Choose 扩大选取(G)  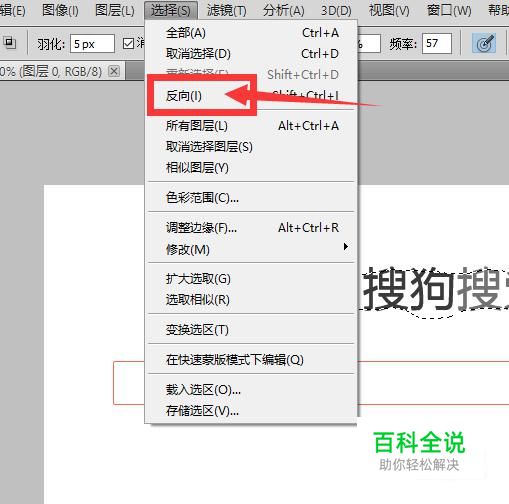252,279
